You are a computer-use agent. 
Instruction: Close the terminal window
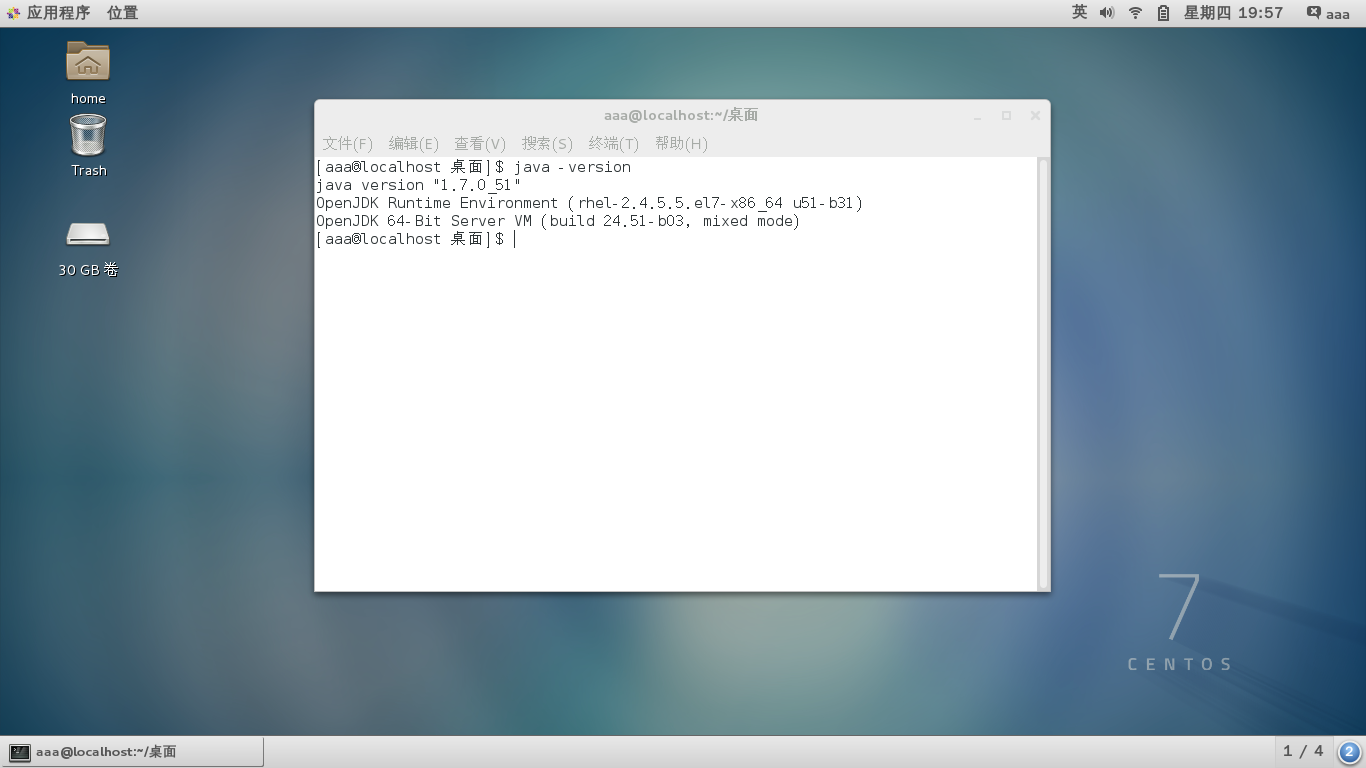(x=1035, y=116)
